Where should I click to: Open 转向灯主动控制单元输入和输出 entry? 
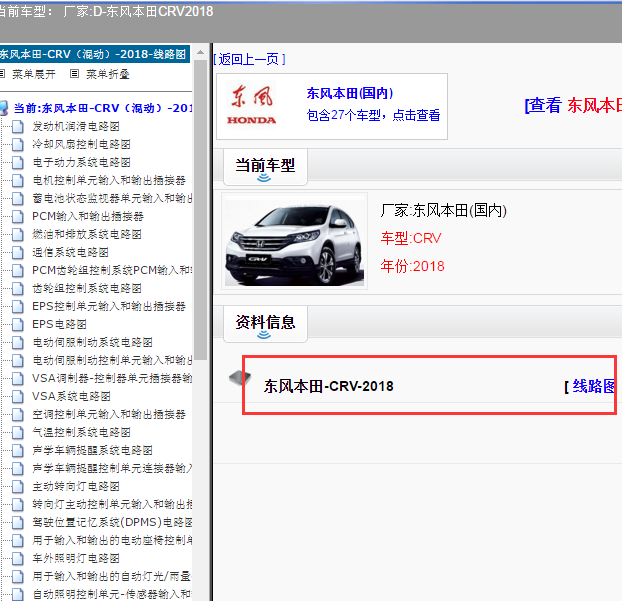click(x=112, y=505)
